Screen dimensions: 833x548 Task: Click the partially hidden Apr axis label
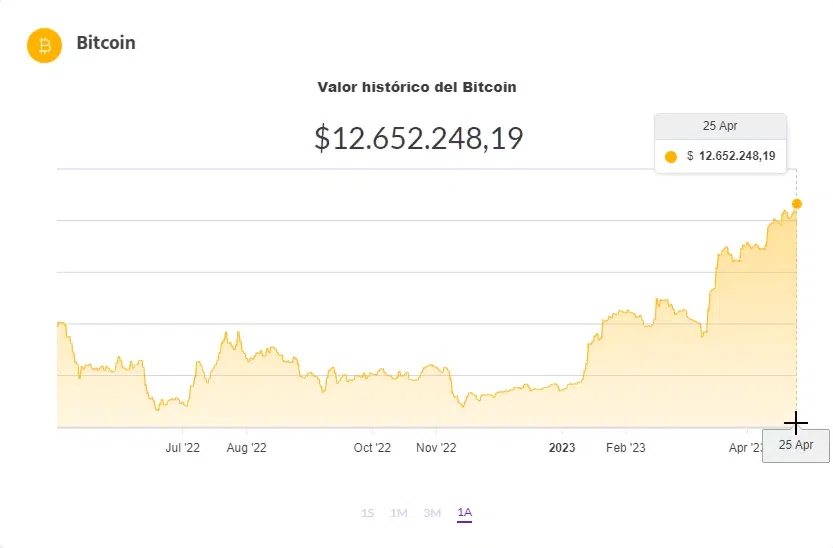(745, 448)
